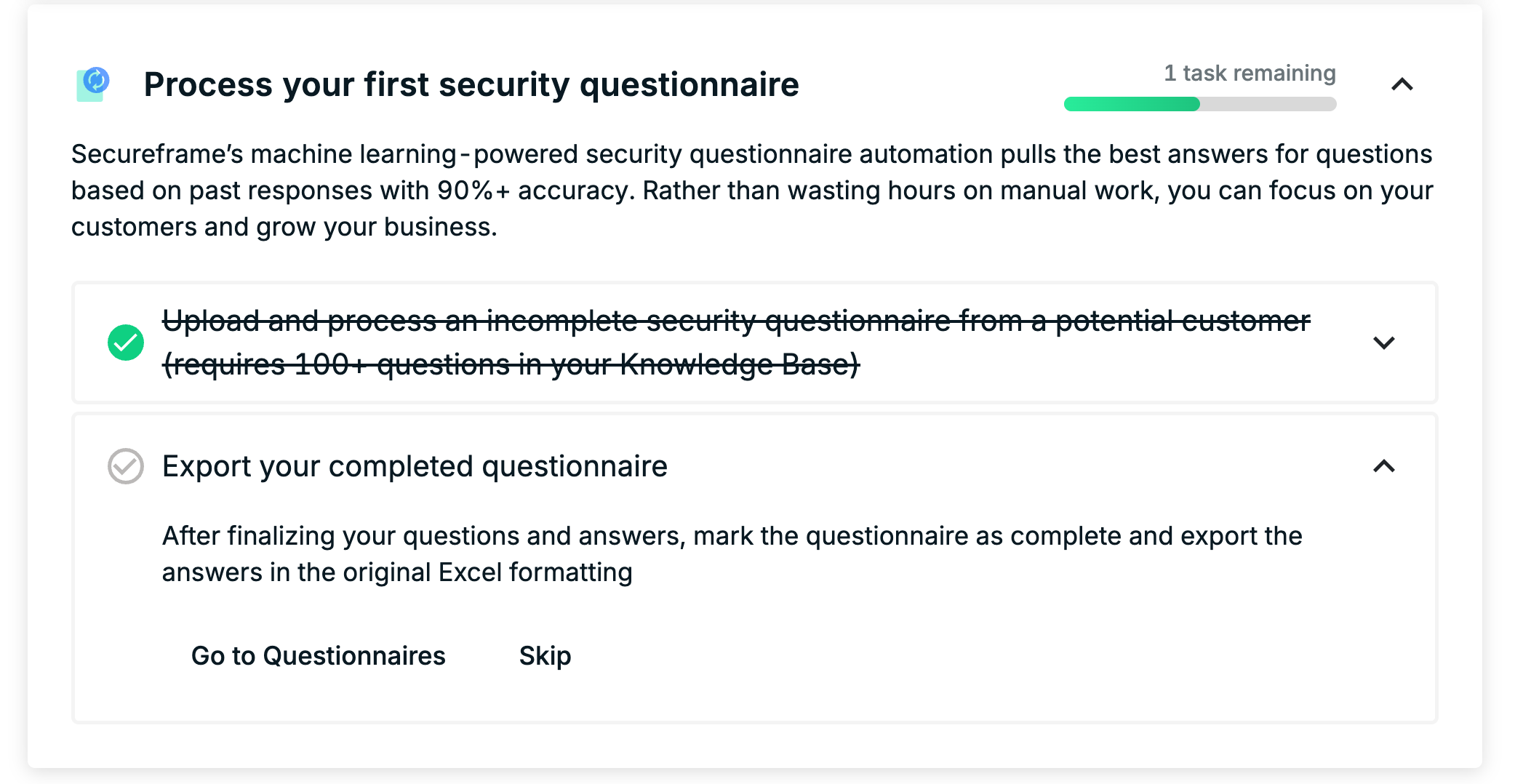
Task: Collapse the Export your completed questionnaire task
Action: (x=1383, y=466)
